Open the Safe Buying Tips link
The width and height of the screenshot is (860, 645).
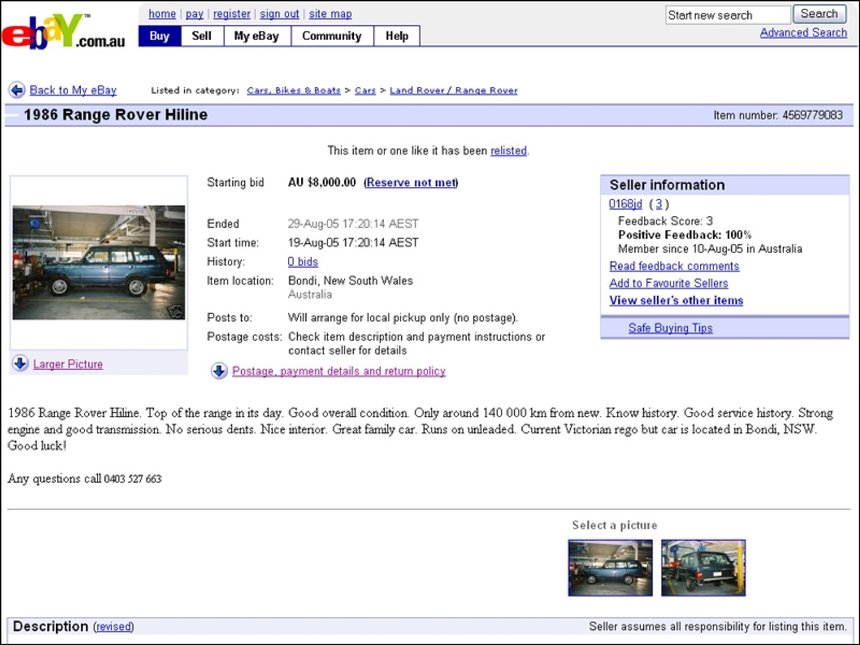(x=670, y=328)
